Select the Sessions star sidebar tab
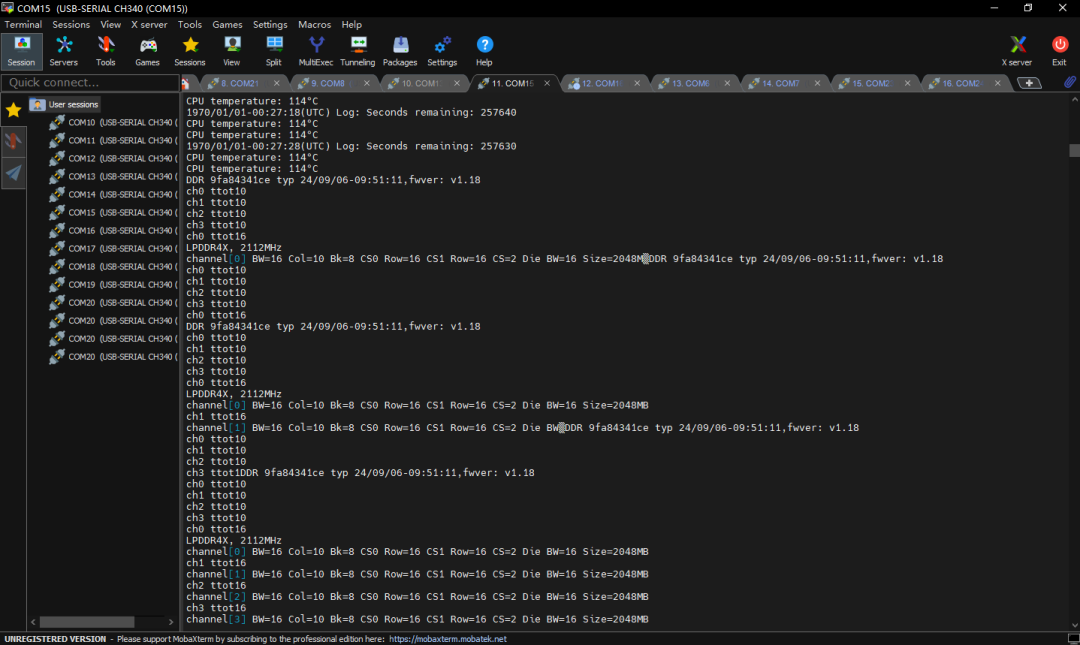 [13, 110]
